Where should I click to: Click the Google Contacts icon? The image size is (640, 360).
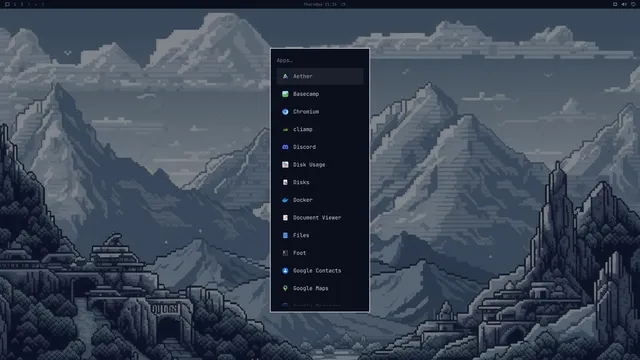tap(285, 271)
